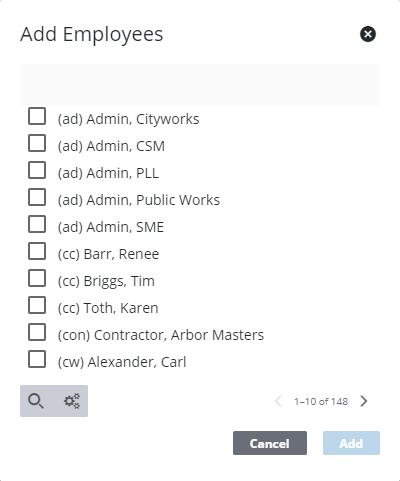The width and height of the screenshot is (400, 481).
Task: Open the gears settings icon
Action: click(72, 401)
